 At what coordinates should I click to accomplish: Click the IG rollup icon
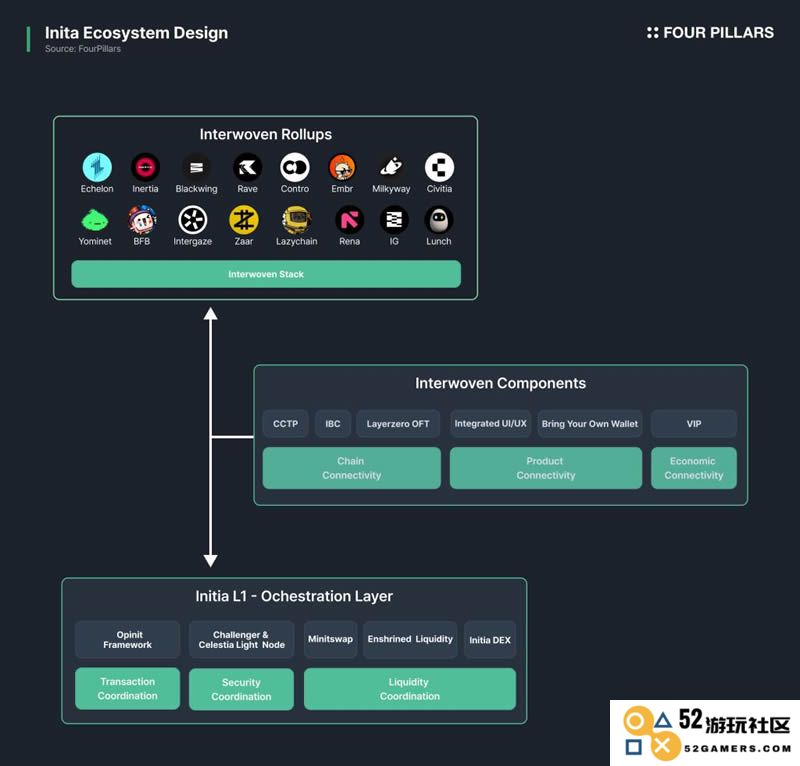pos(394,220)
